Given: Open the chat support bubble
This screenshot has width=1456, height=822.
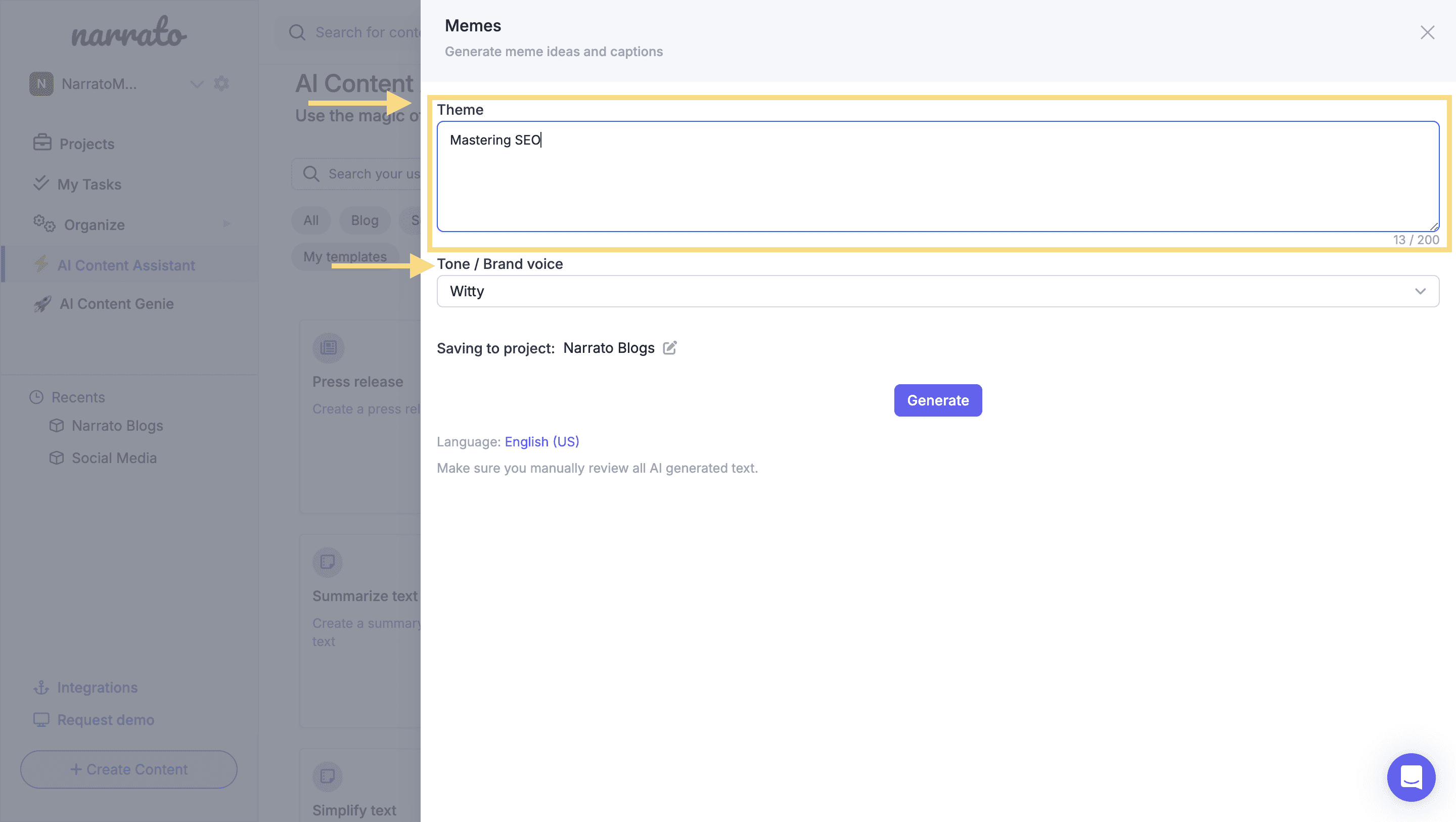Looking at the screenshot, I should (1411, 778).
